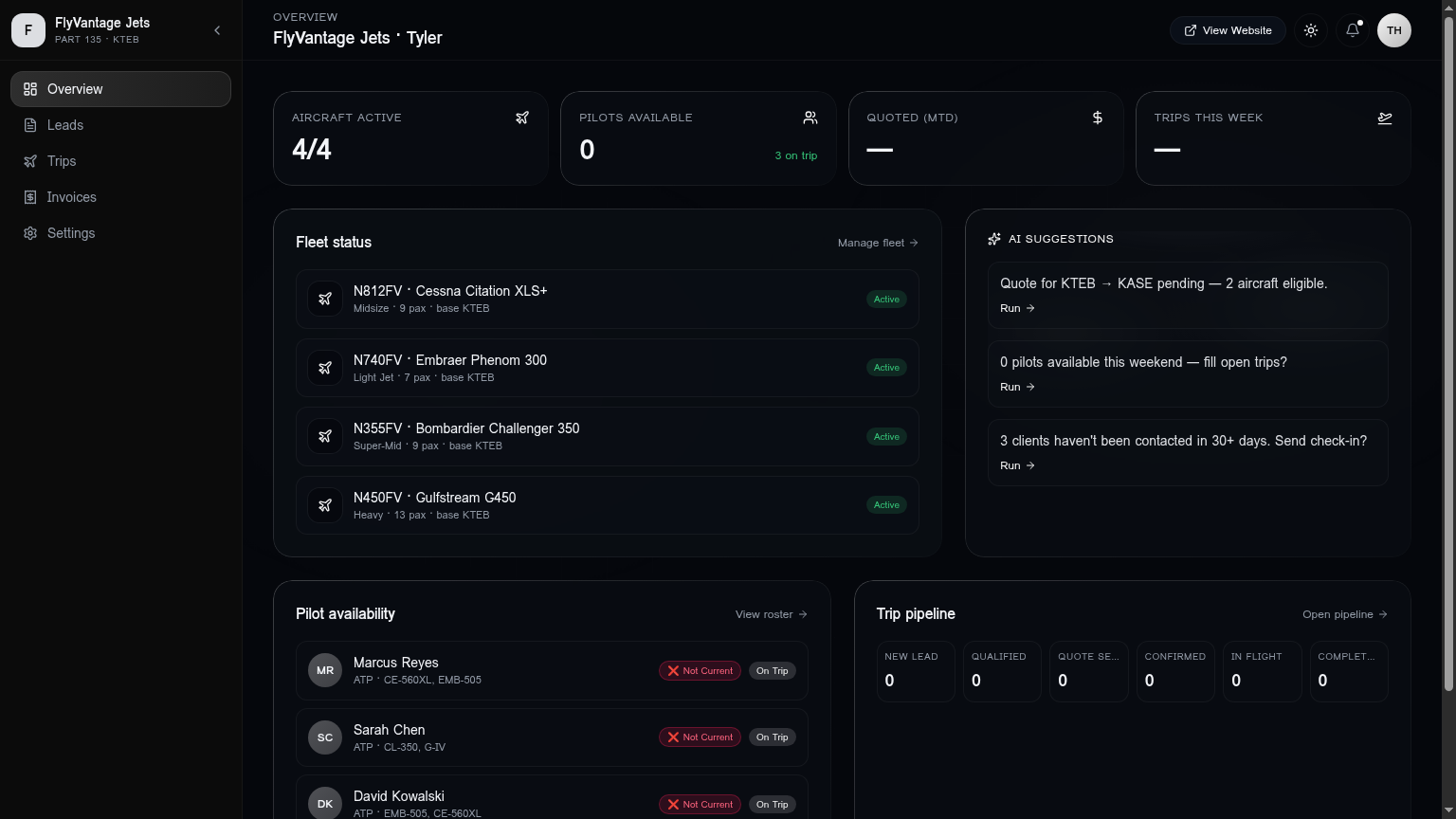Click the Quoted (MTD) dollar icon

(x=1098, y=118)
